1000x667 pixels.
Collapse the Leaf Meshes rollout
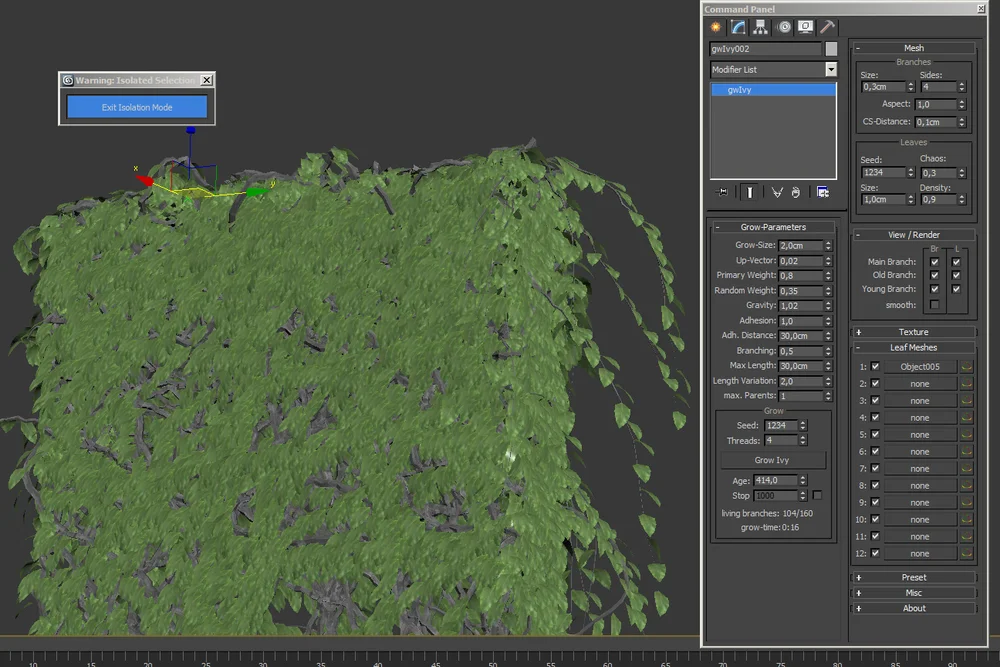pos(913,347)
